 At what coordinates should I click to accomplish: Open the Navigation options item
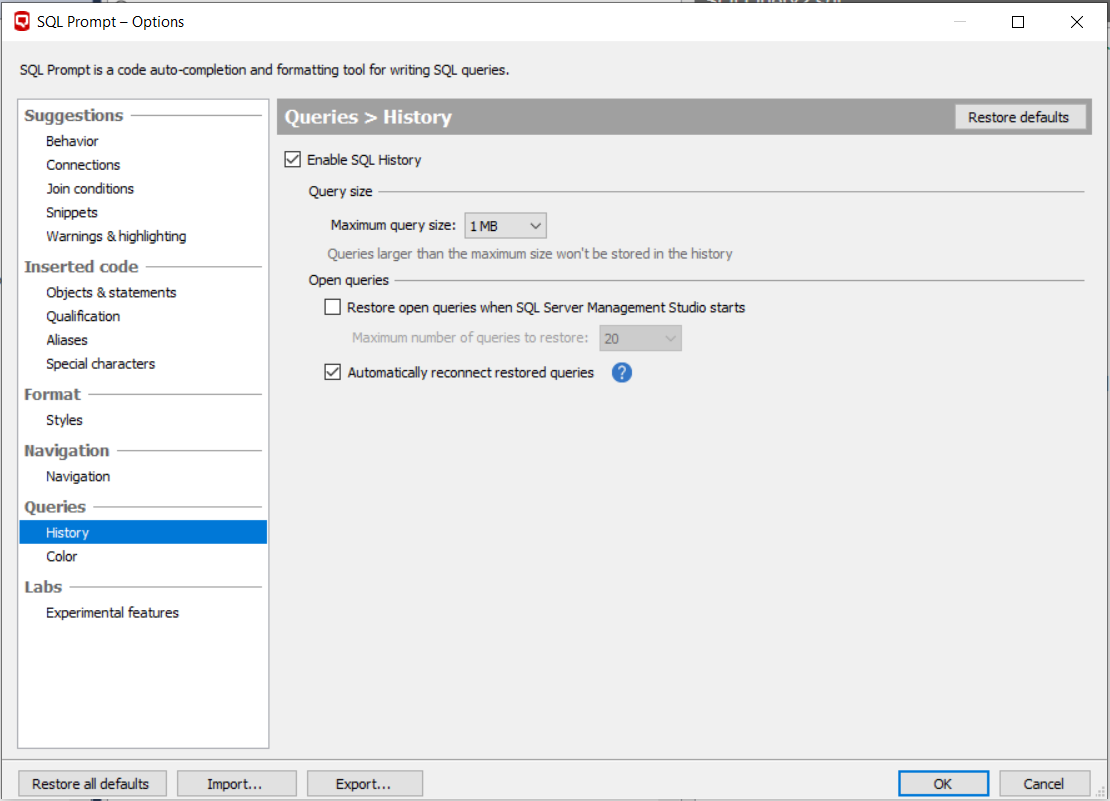tap(78, 477)
